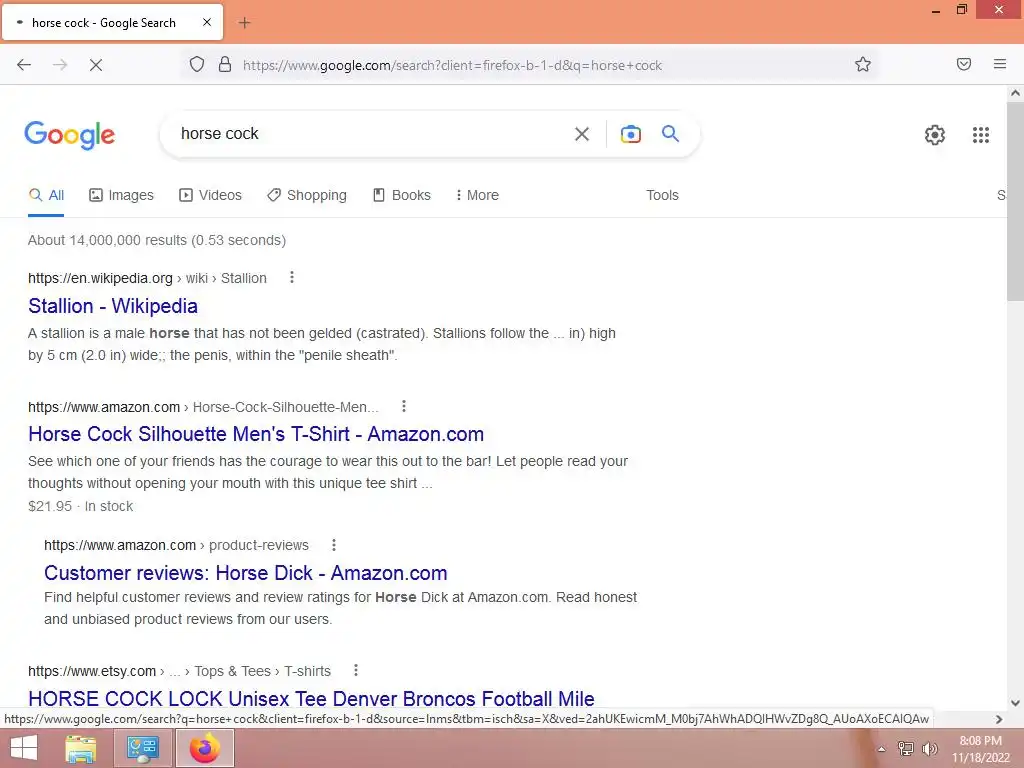The image size is (1024, 768).
Task: Open the search Tools options
Action: (662, 195)
